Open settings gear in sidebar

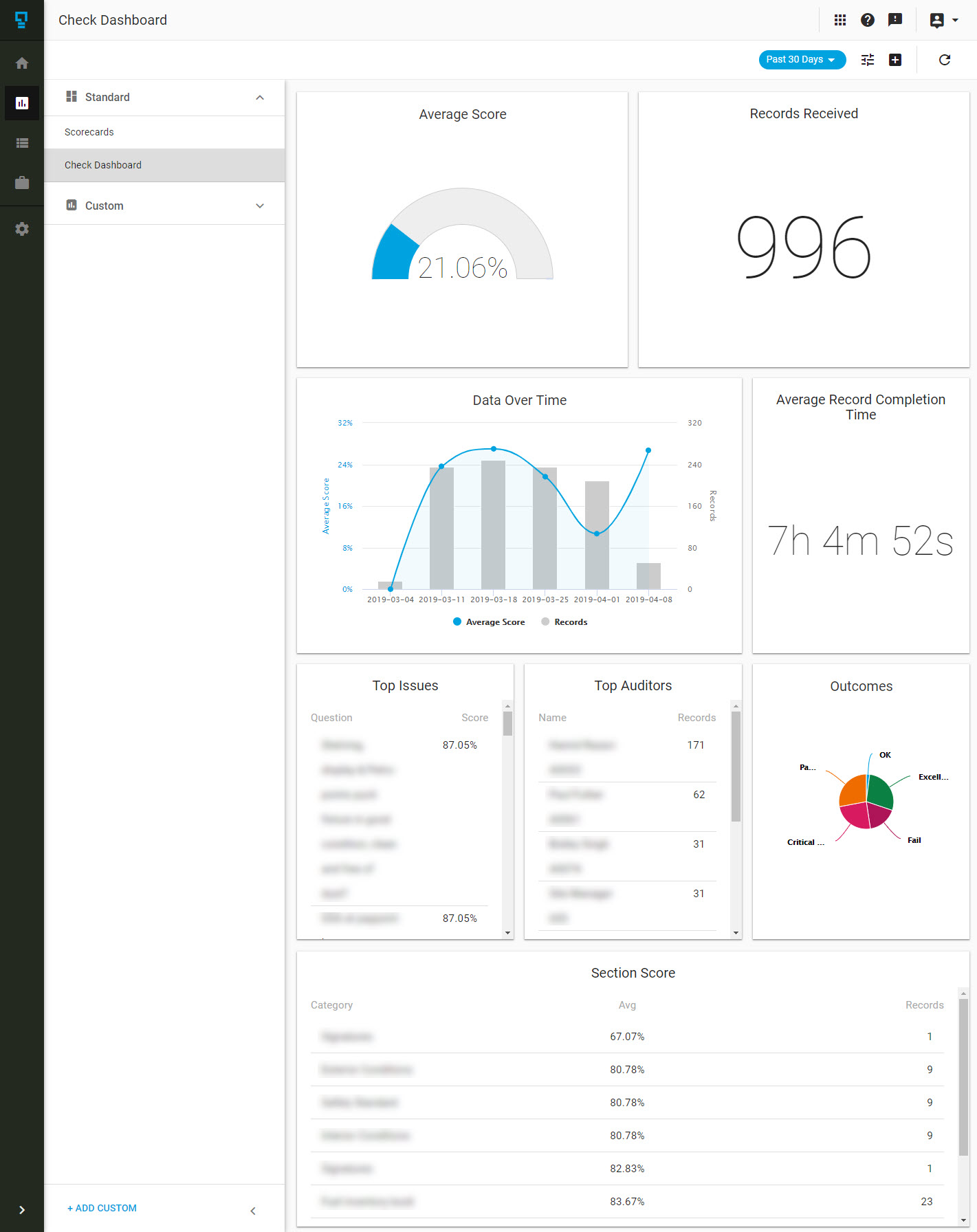pos(22,229)
